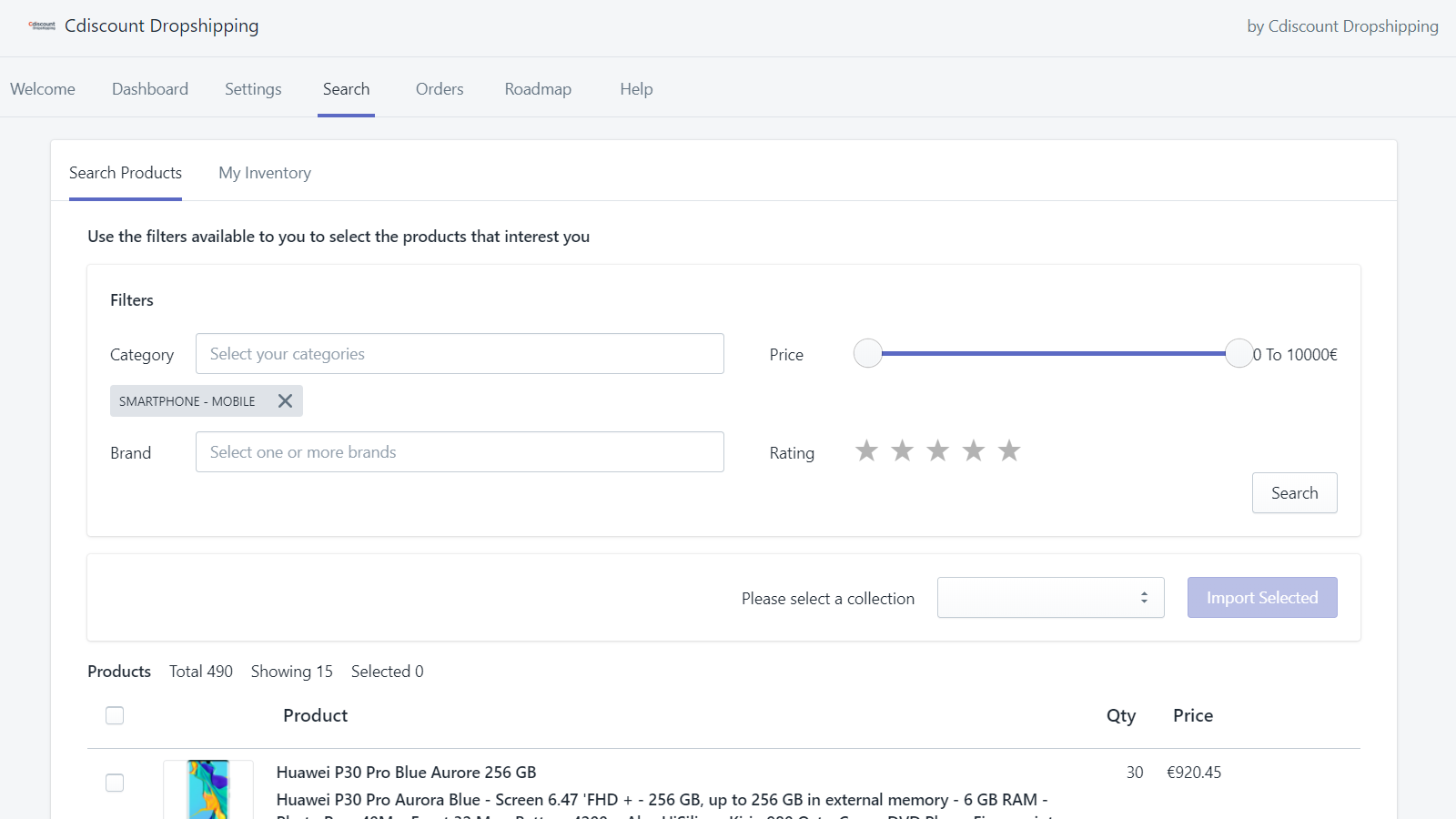
Task: Click the Total 490 count text
Action: (x=201, y=672)
